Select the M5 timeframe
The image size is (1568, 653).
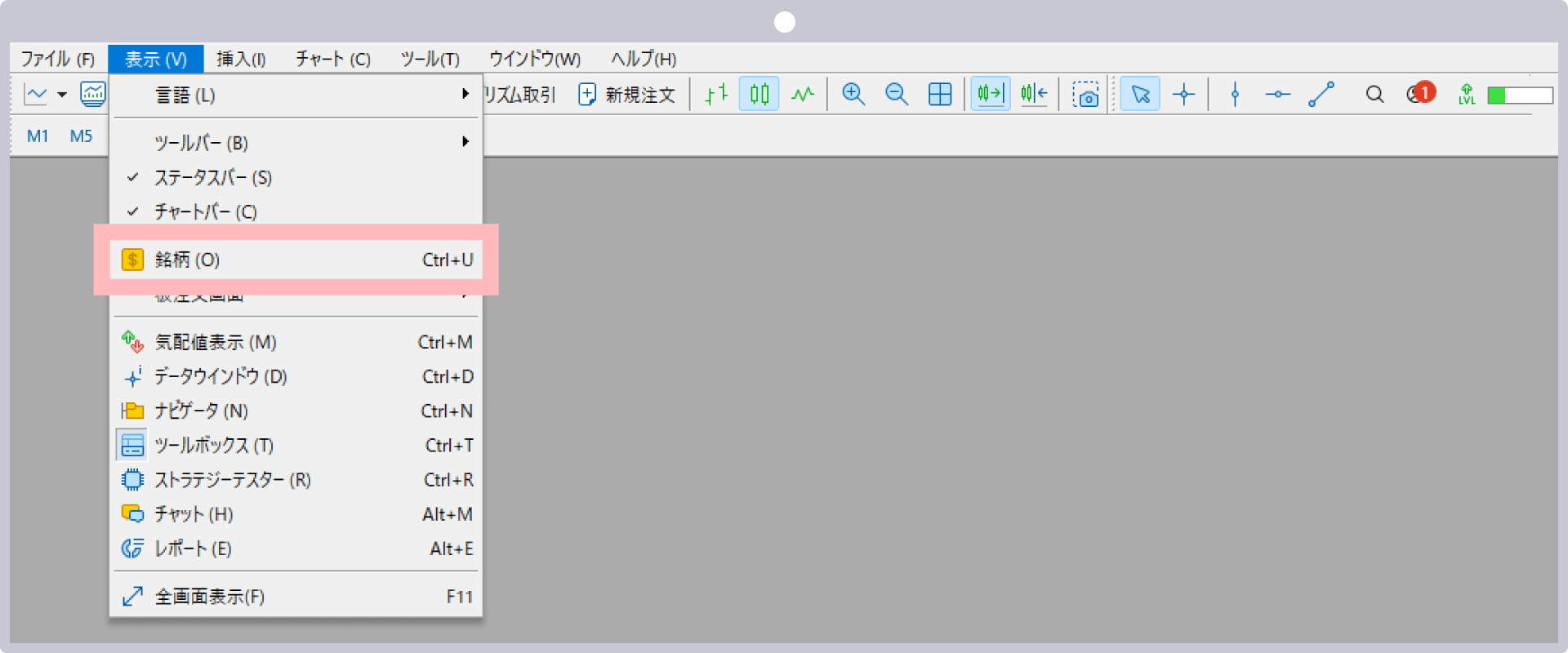(81, 136)
